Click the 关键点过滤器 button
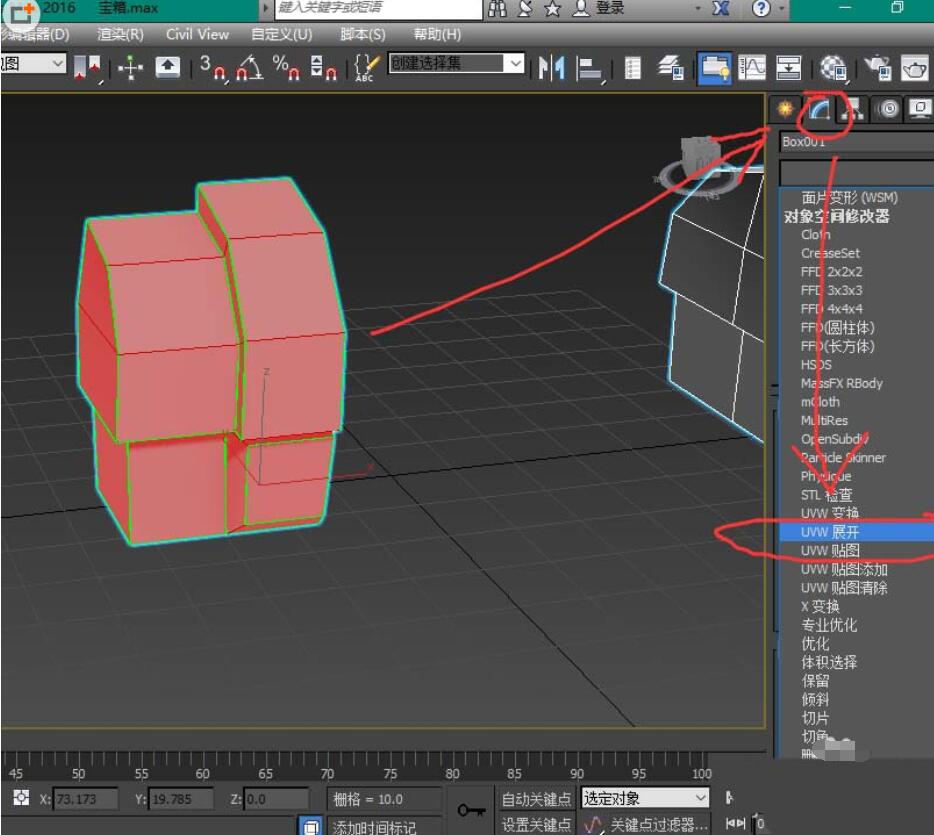This screenshot has width=934, height=835. coord(648,825)
